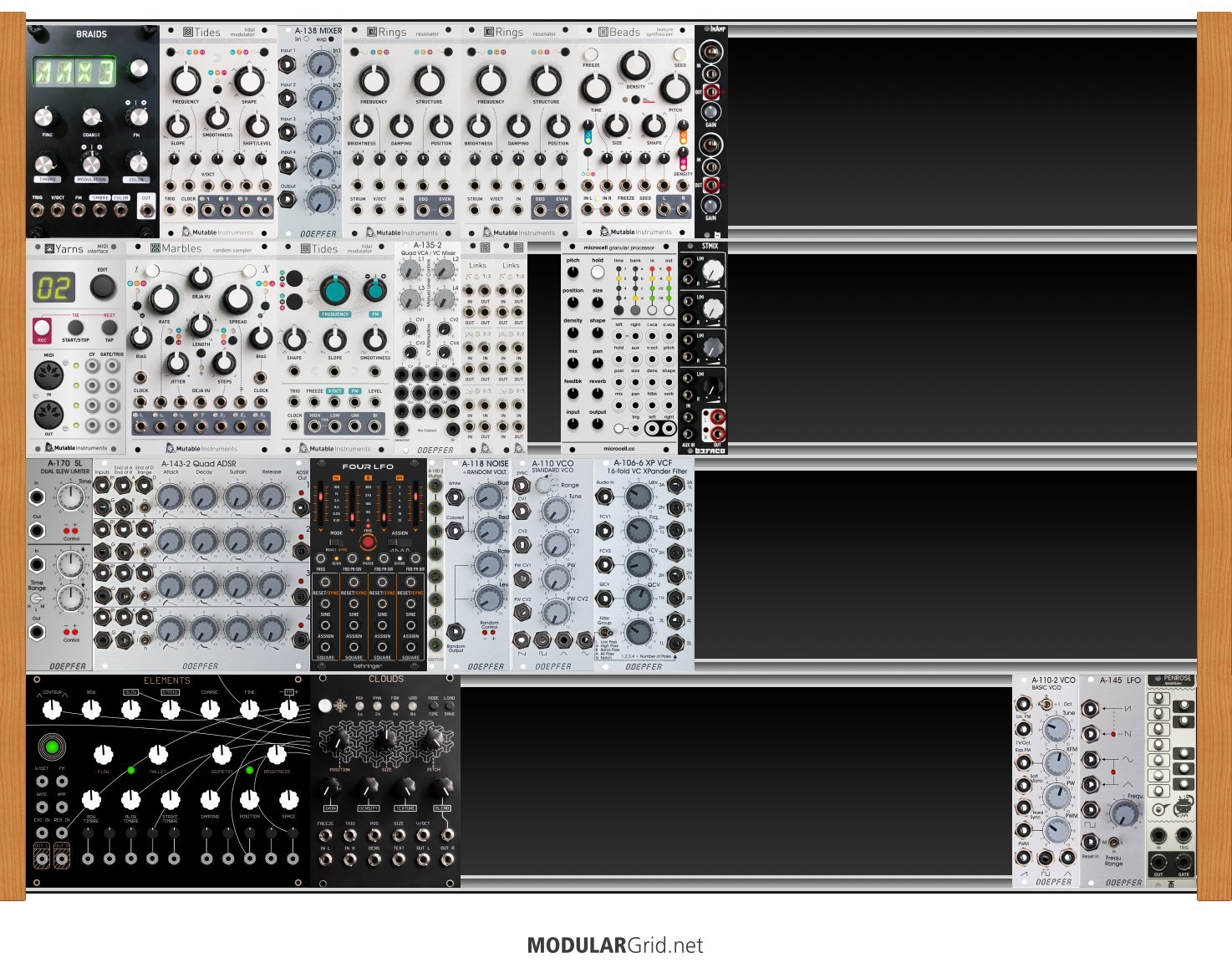Viewport: 1232px width, 963px height.
Task: Flip the ASSIGN switch on Four LFO
Action: click(x=400, y=543)
